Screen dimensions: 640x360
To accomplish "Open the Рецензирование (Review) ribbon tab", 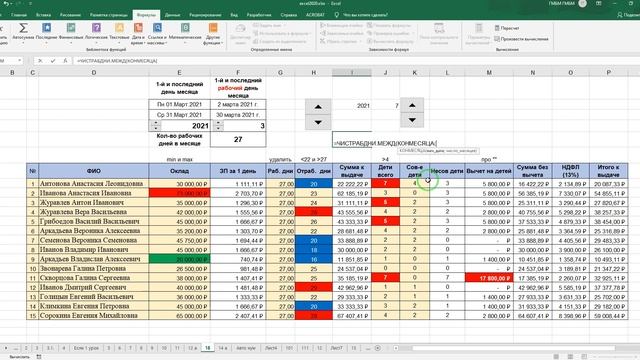I will click(205, 15).
